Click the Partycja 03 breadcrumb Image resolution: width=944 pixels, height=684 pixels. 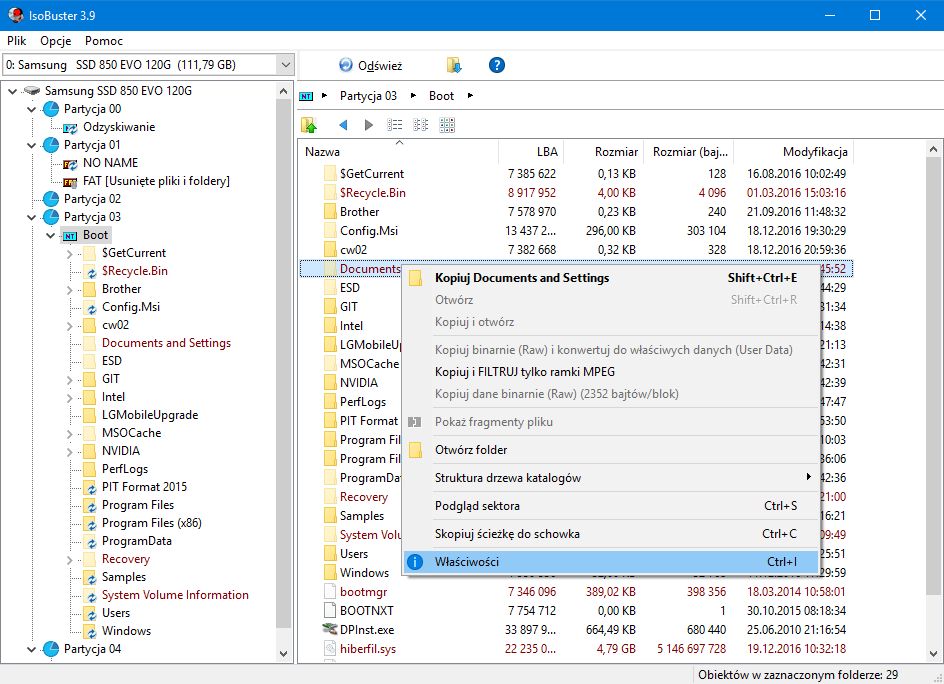coord(368,96)
